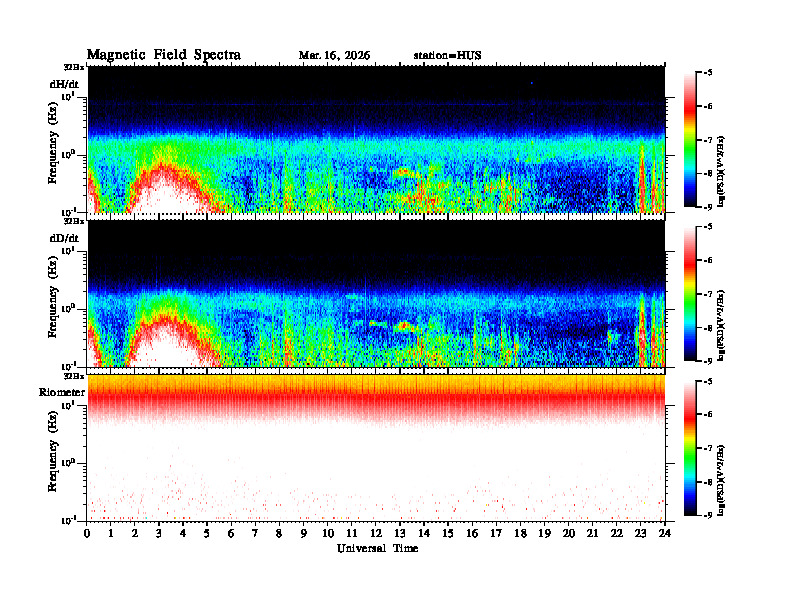Click the "32Hz" top tick label of dH/dt panel
792x612 pixels.
tap(74, 67)
